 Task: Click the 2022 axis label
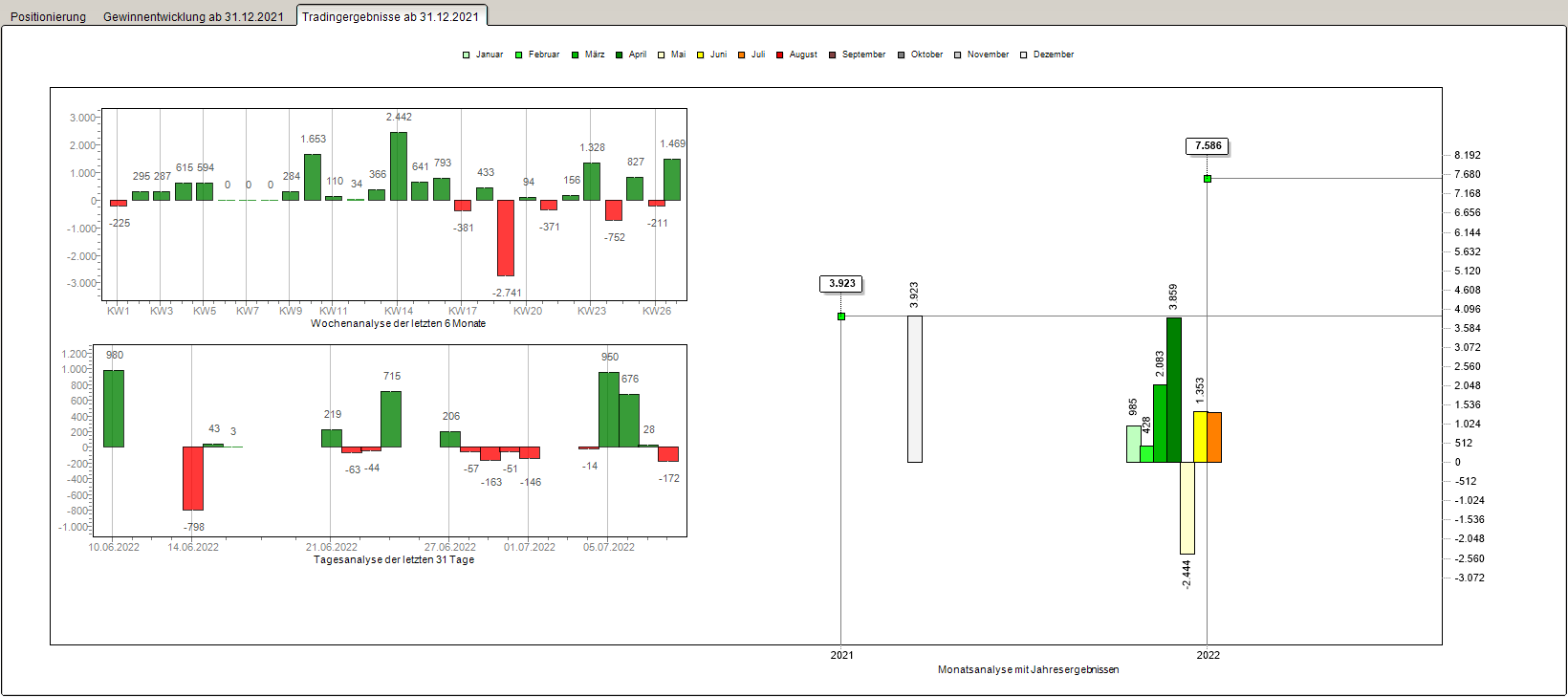coord(1209,655)
